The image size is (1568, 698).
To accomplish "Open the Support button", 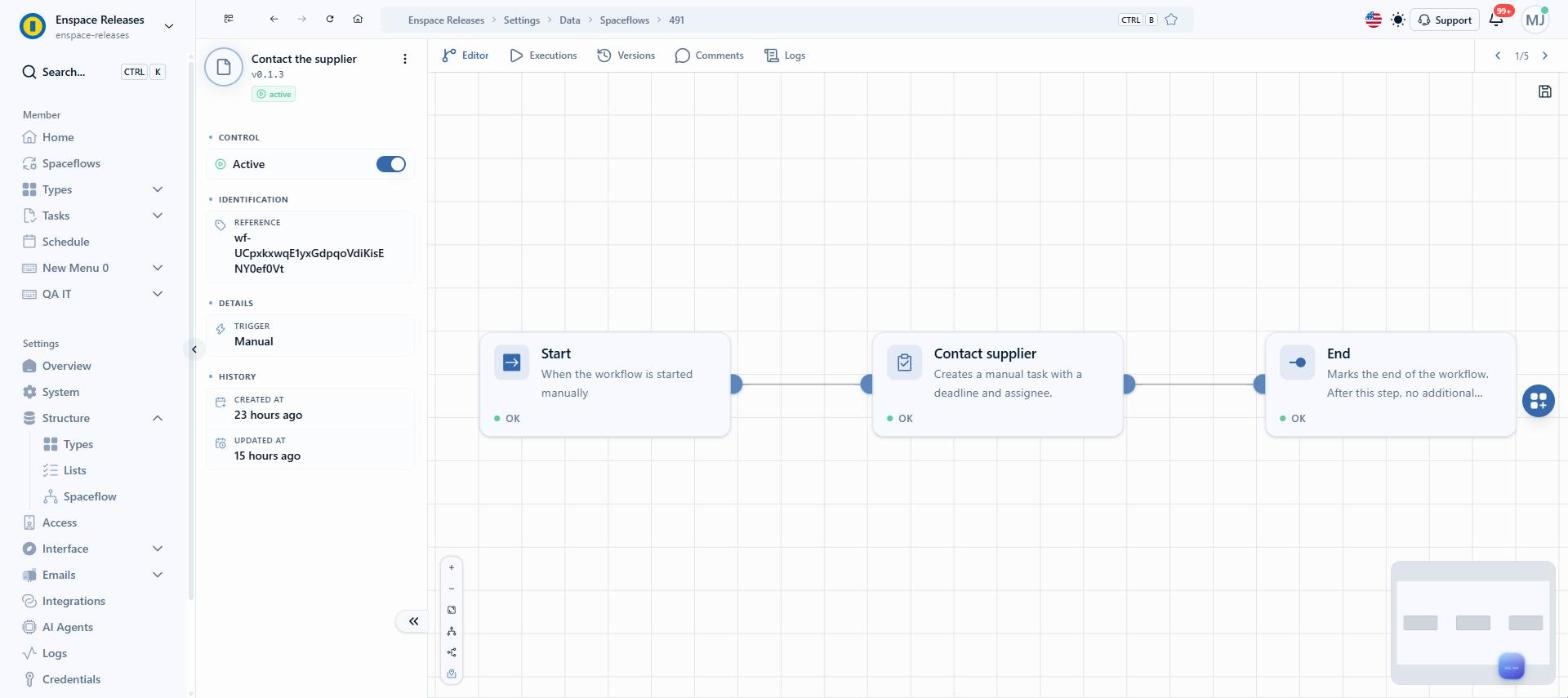I will [x=1444, y=19].
